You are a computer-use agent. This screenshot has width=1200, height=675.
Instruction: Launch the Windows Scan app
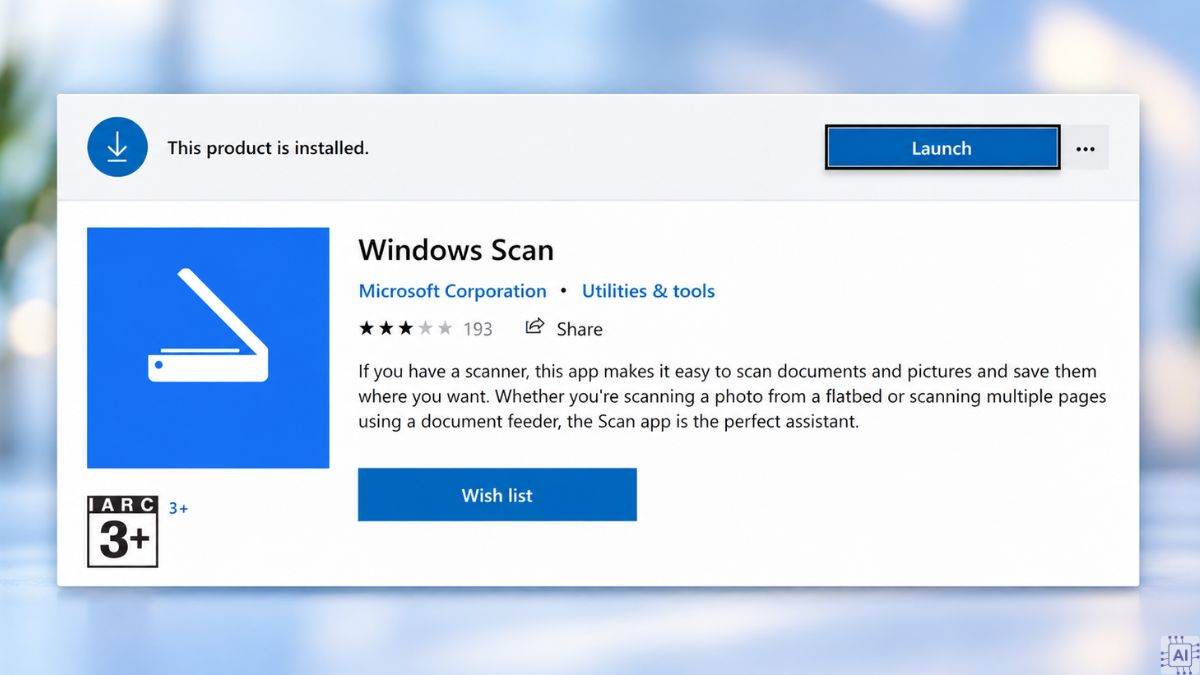[x=941, y=148]
